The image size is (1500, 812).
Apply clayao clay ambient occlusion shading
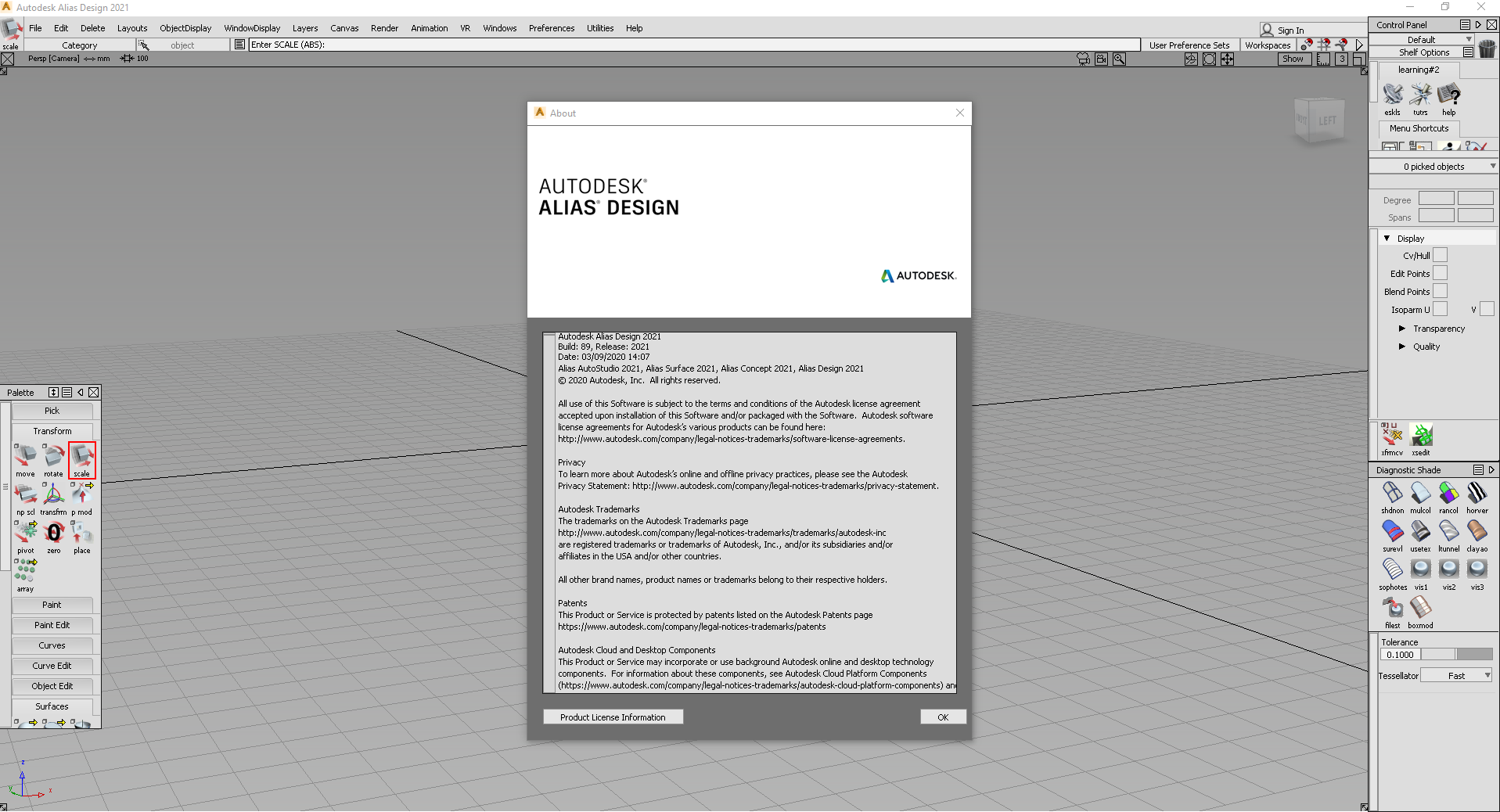tap(1477, 535)
